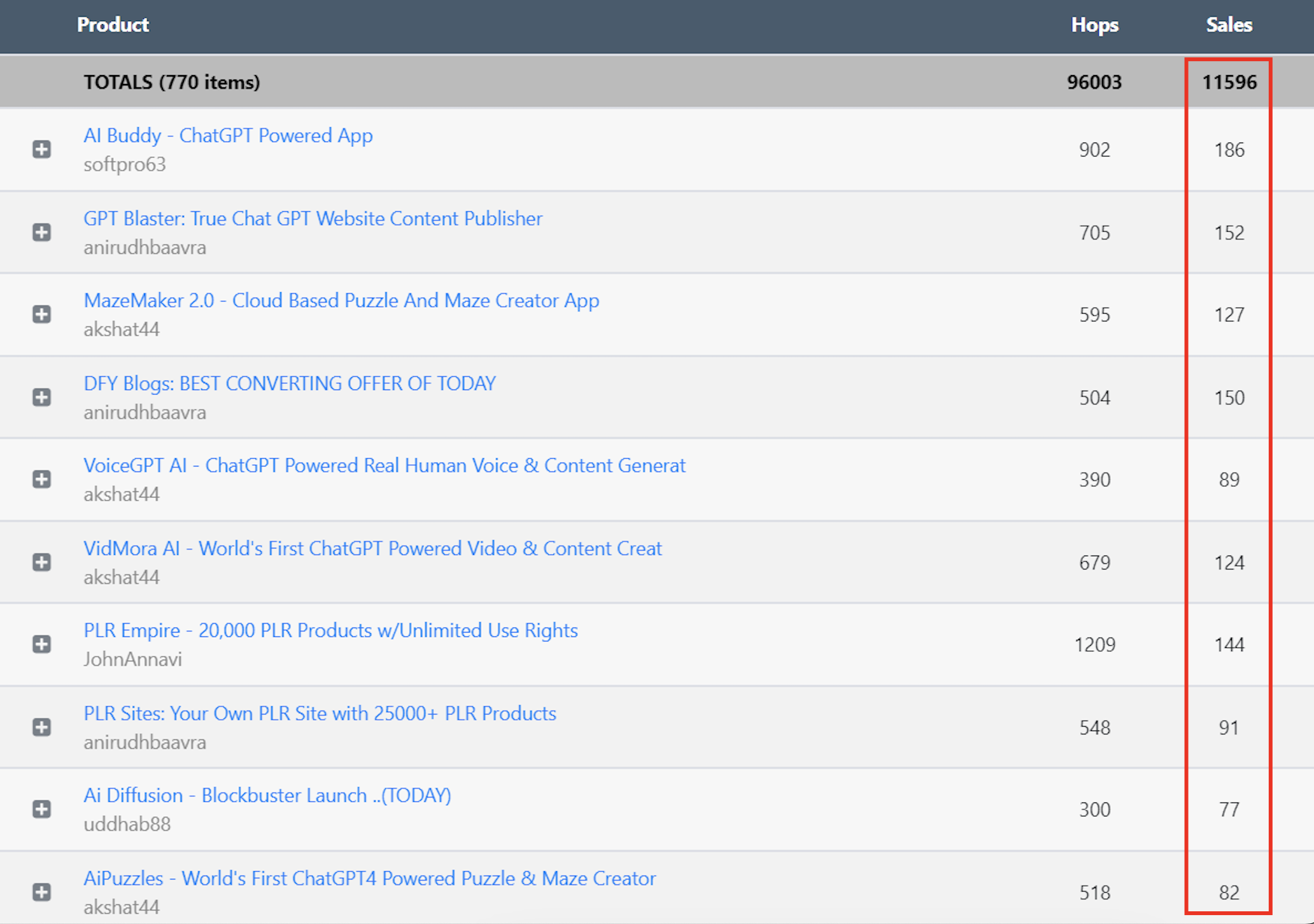The height and width of the screenshot is (924, 1314).
Task: Sort by the Hops column header
Action: (1094, 25)
